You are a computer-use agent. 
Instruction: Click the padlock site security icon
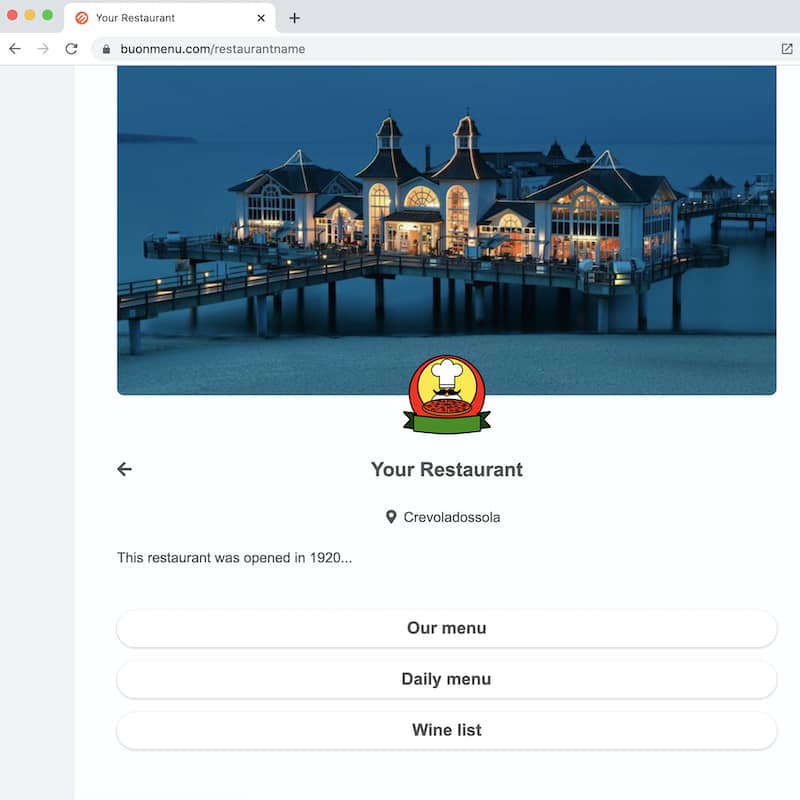point(106,49)
